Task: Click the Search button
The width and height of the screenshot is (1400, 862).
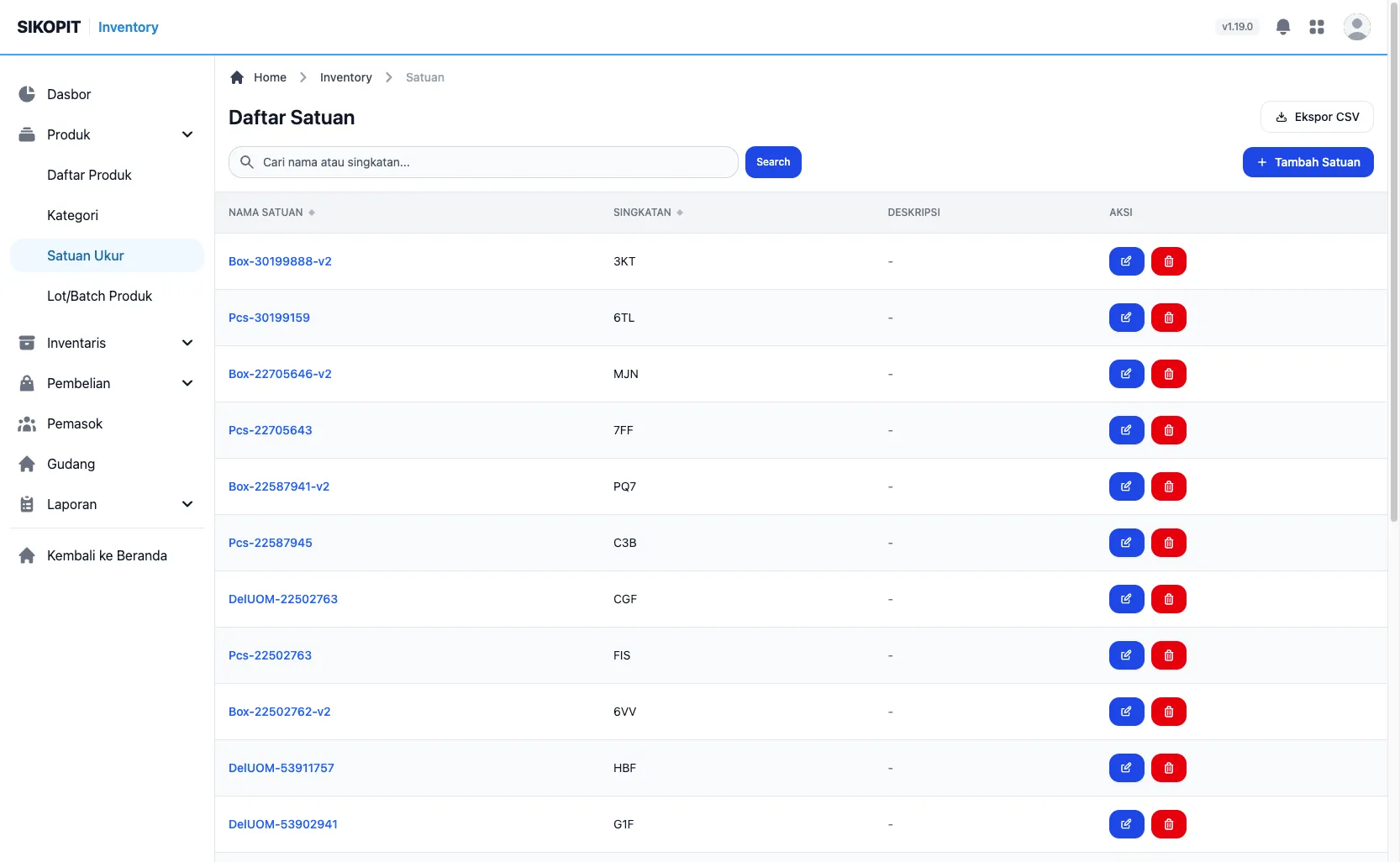Action: coord(773,162)
